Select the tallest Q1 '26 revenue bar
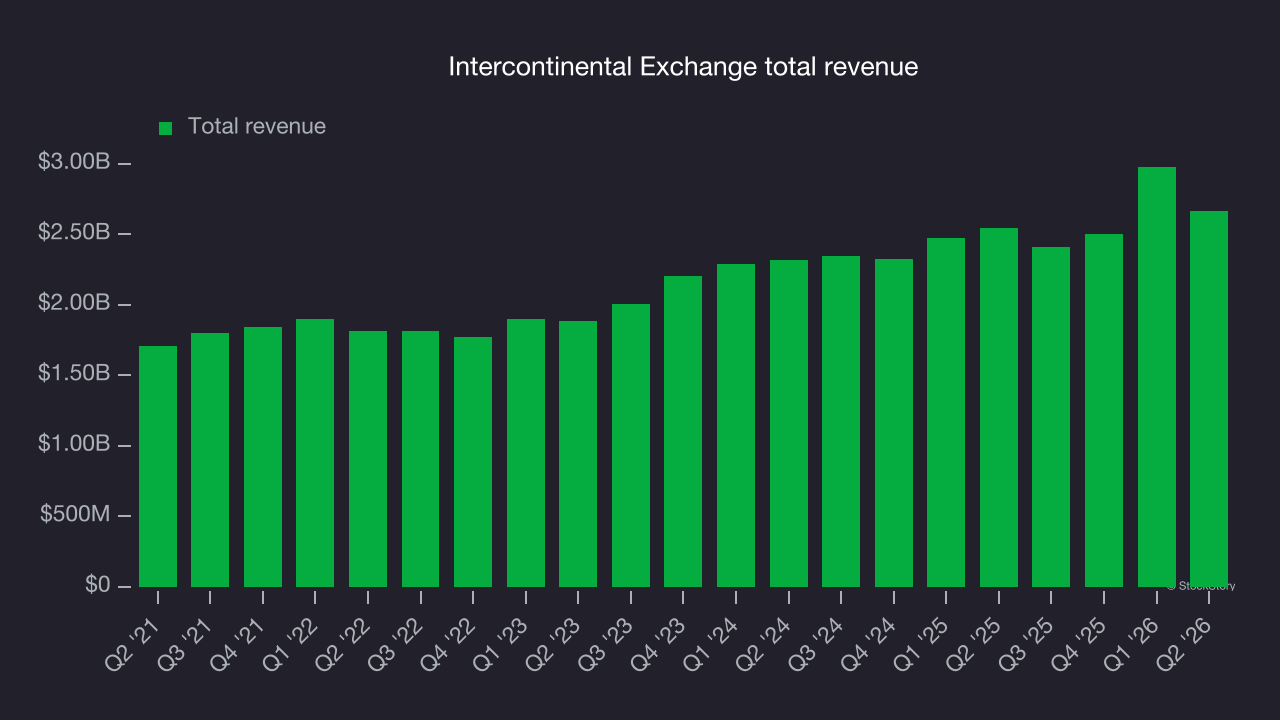 [1157, 377]
